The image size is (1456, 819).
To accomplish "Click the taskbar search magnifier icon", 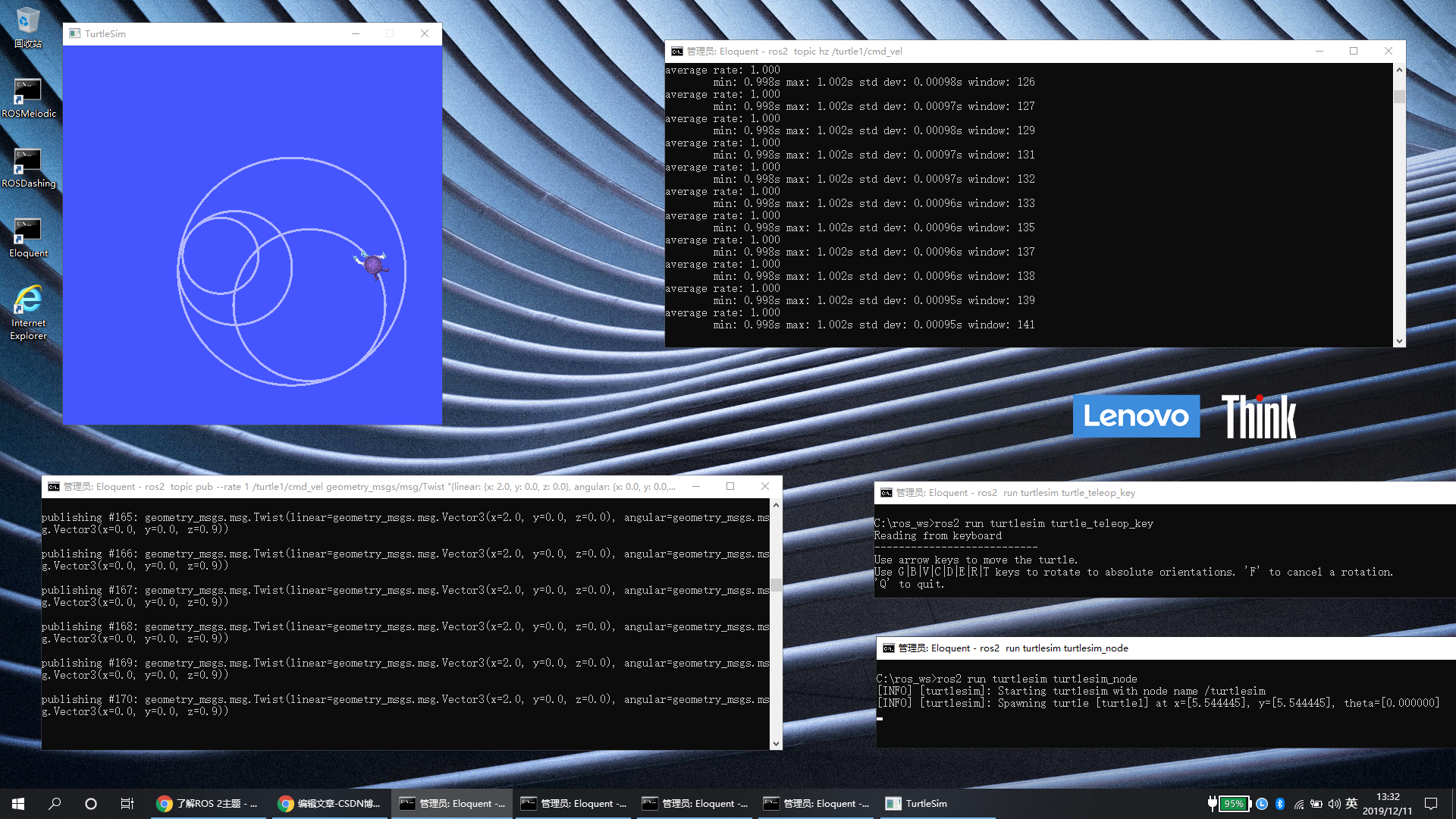I will 55,803.
